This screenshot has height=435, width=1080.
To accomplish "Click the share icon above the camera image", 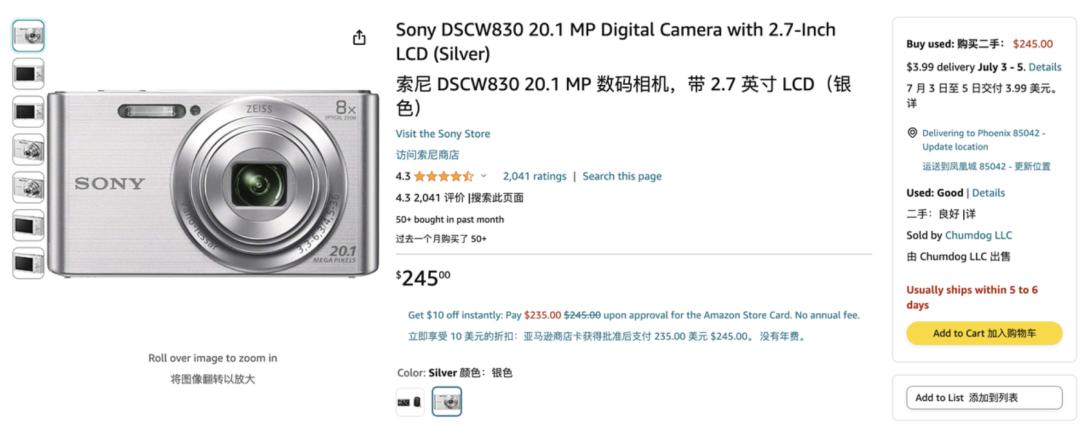I will pos(359,38).
